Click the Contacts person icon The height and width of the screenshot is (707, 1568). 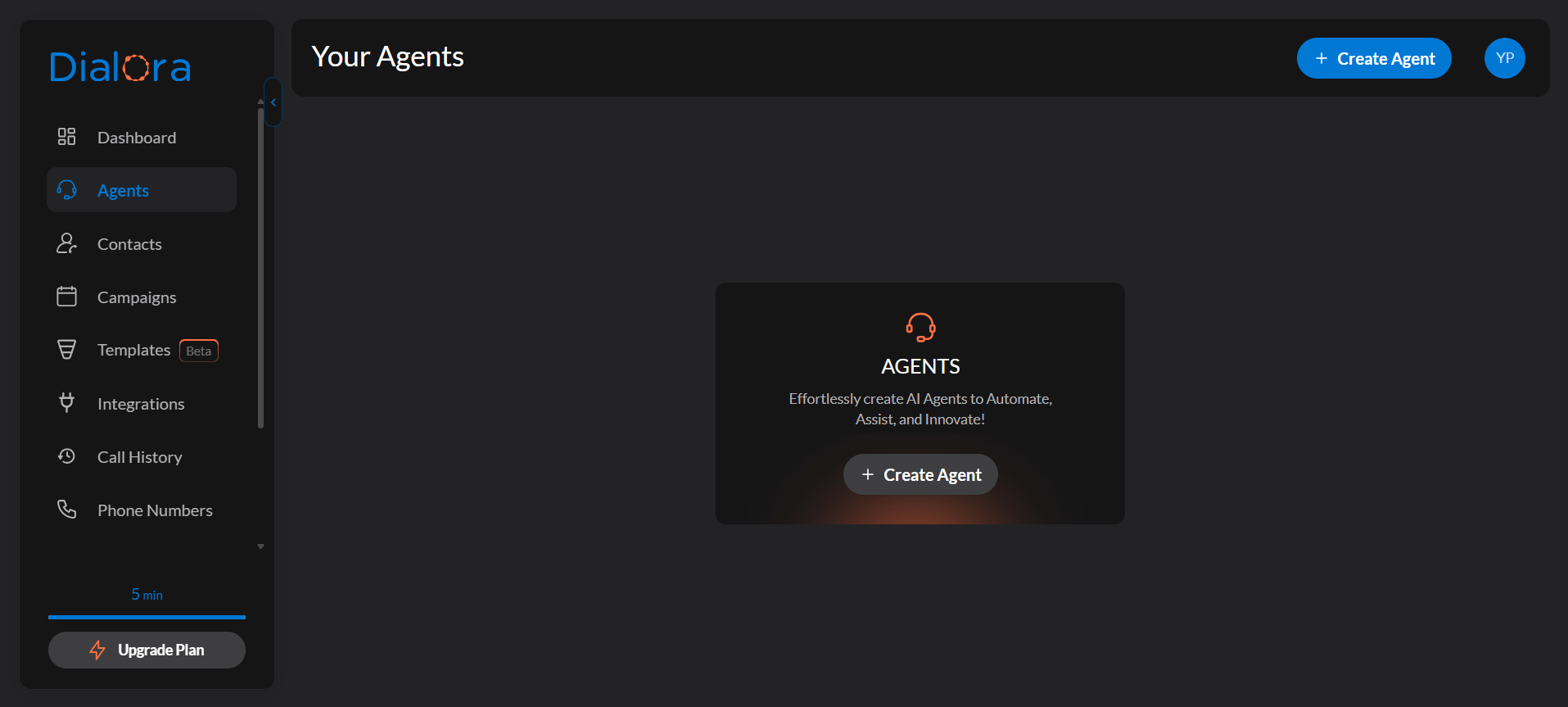(x=66, y=243)
